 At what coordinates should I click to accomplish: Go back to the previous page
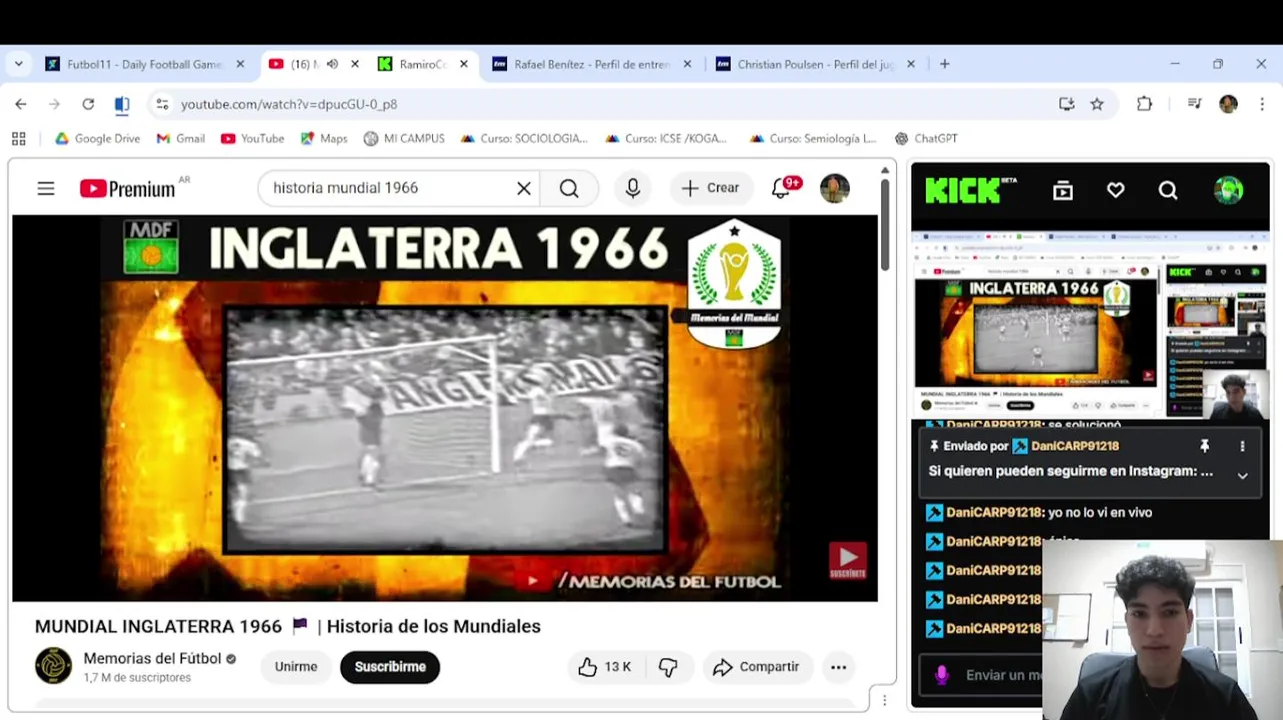point(21,104)
